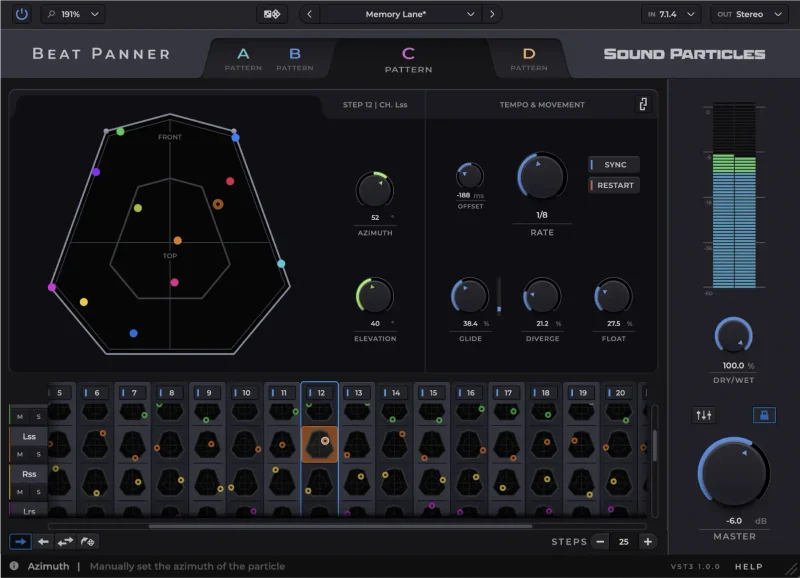Click the dice randomize icon
This screenshot has height=578, width=800.
click(271, 14)
